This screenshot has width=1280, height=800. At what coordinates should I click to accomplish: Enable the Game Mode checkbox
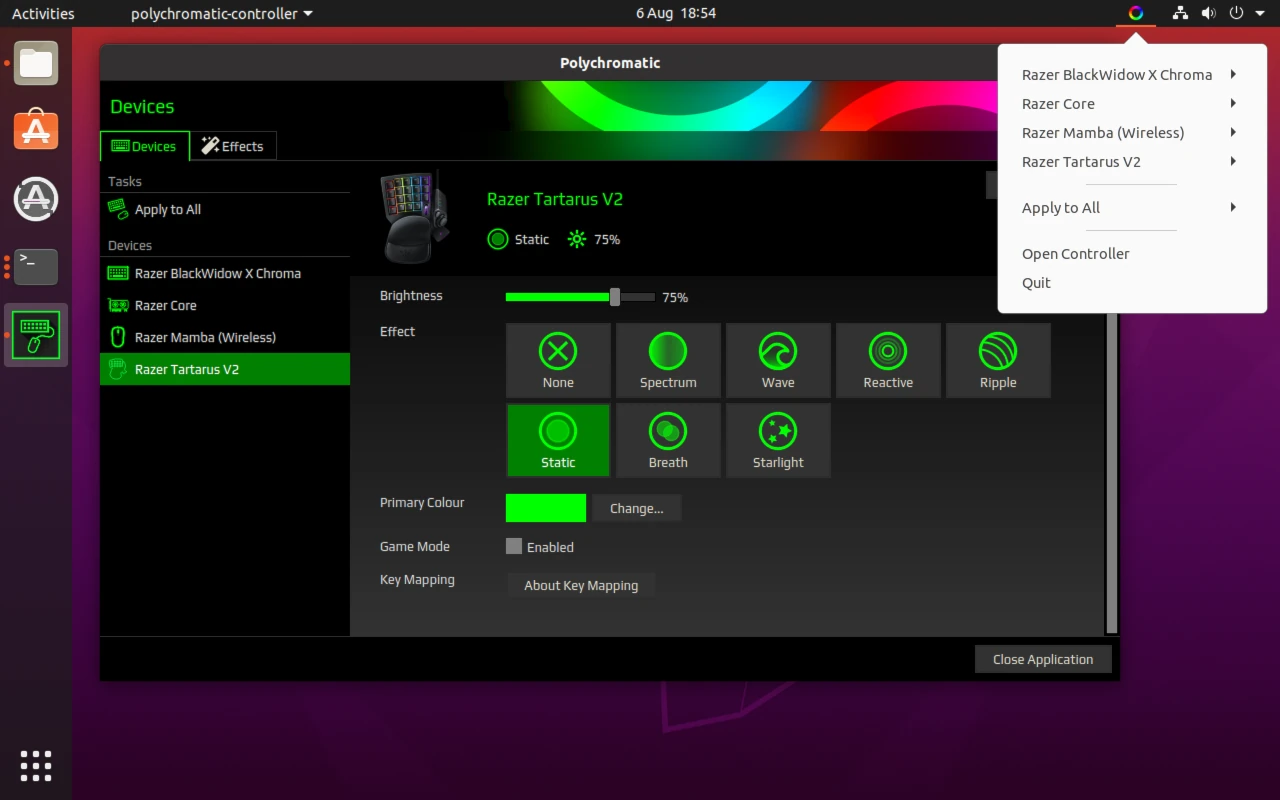coord(514,546)
